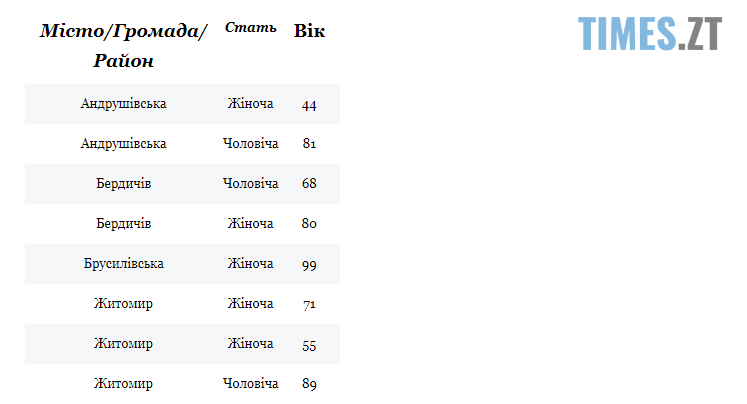Select Чоловіча in the age 89 row
Screen dimensions: 747x404
click(x=250, y=384)
